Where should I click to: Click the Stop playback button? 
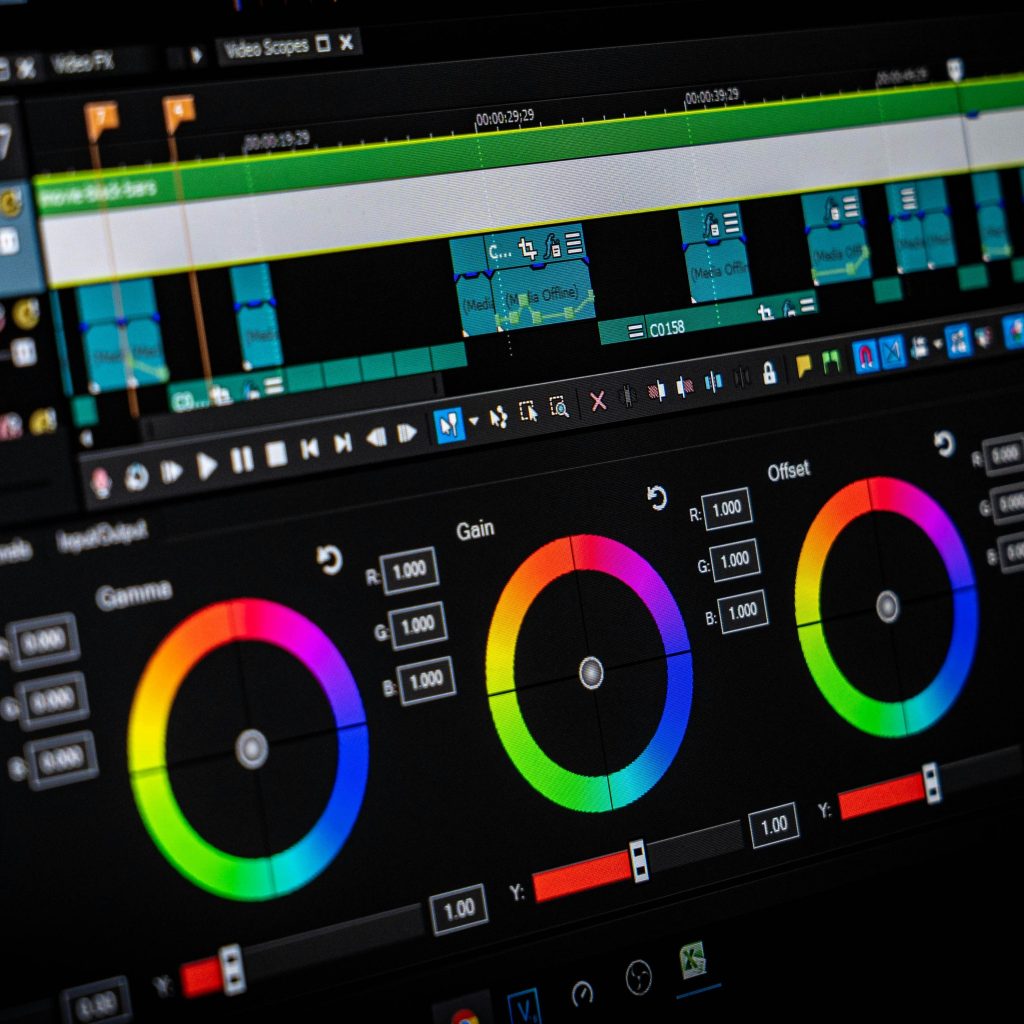point(276,455)
